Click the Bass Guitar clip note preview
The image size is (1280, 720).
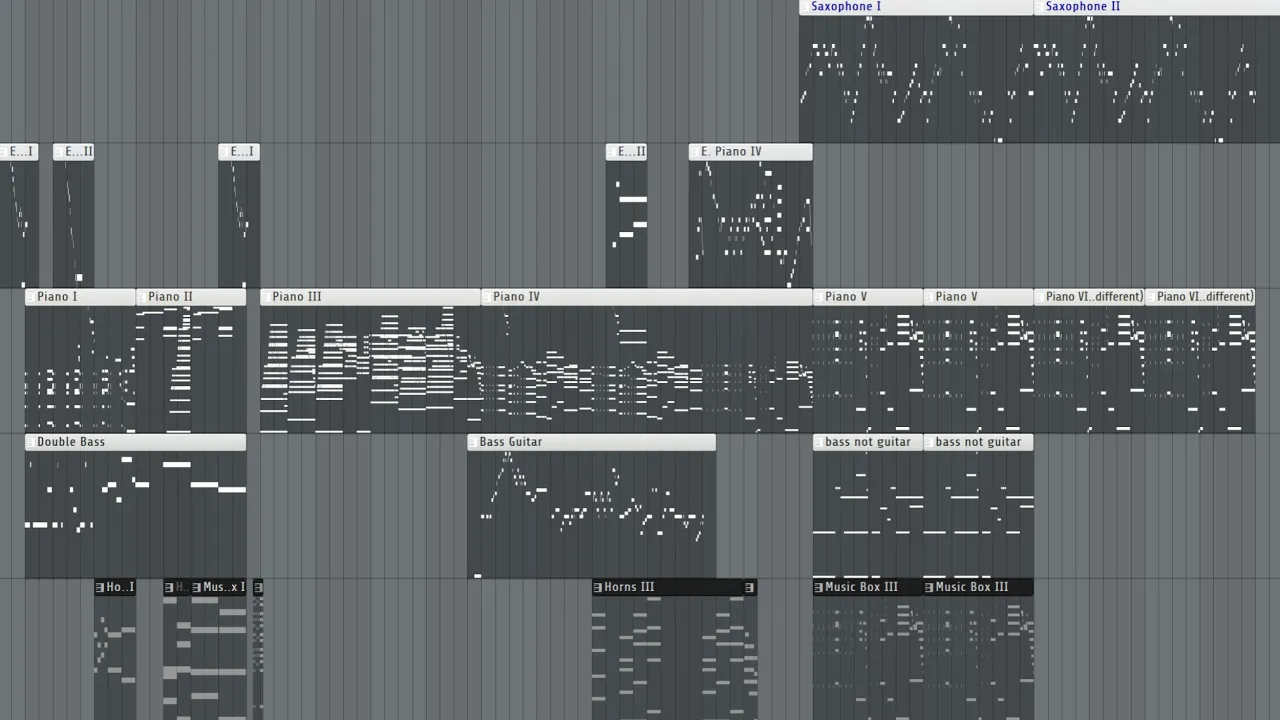(x=591, y=514)
